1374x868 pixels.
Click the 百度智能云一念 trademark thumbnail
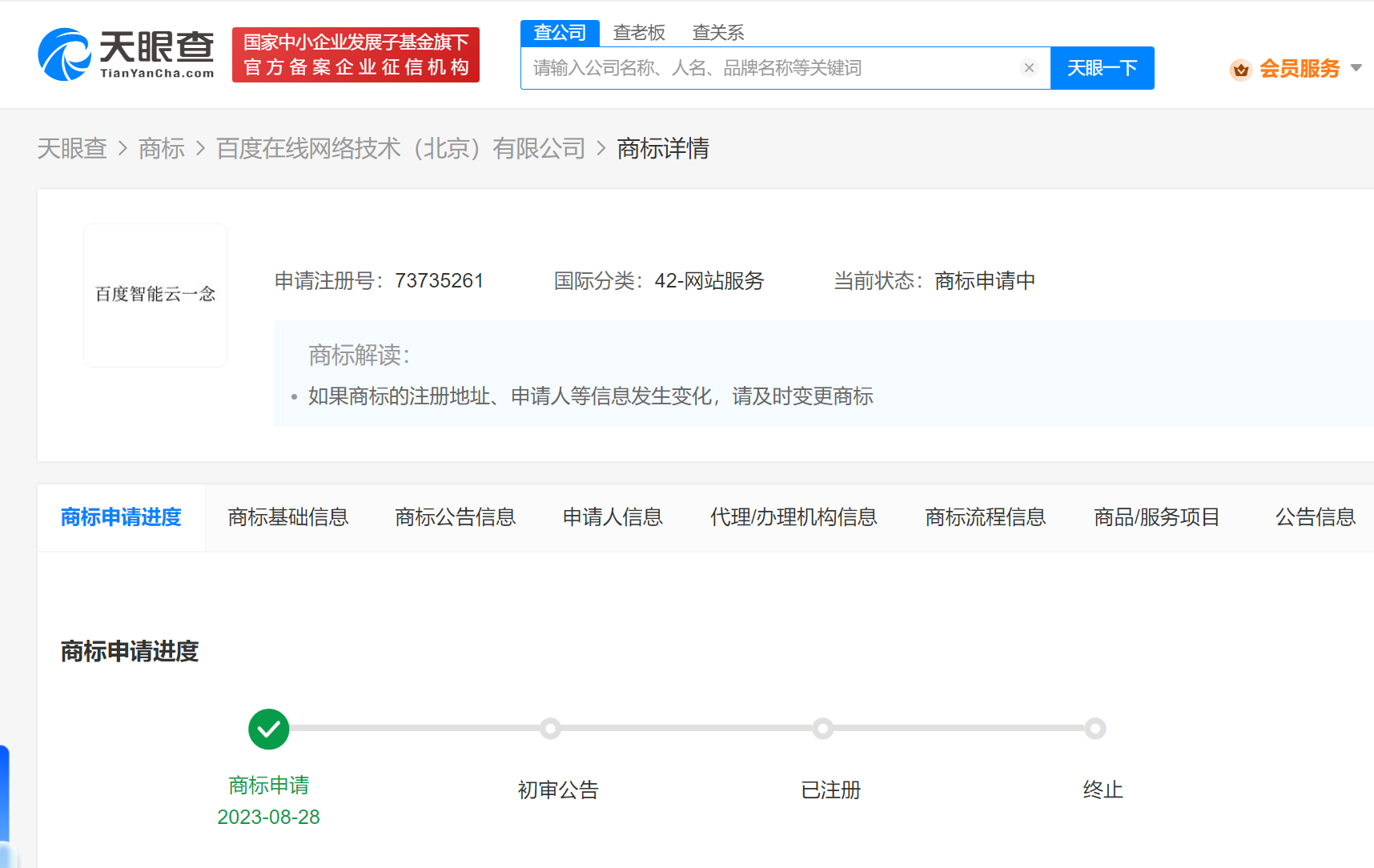155,295
